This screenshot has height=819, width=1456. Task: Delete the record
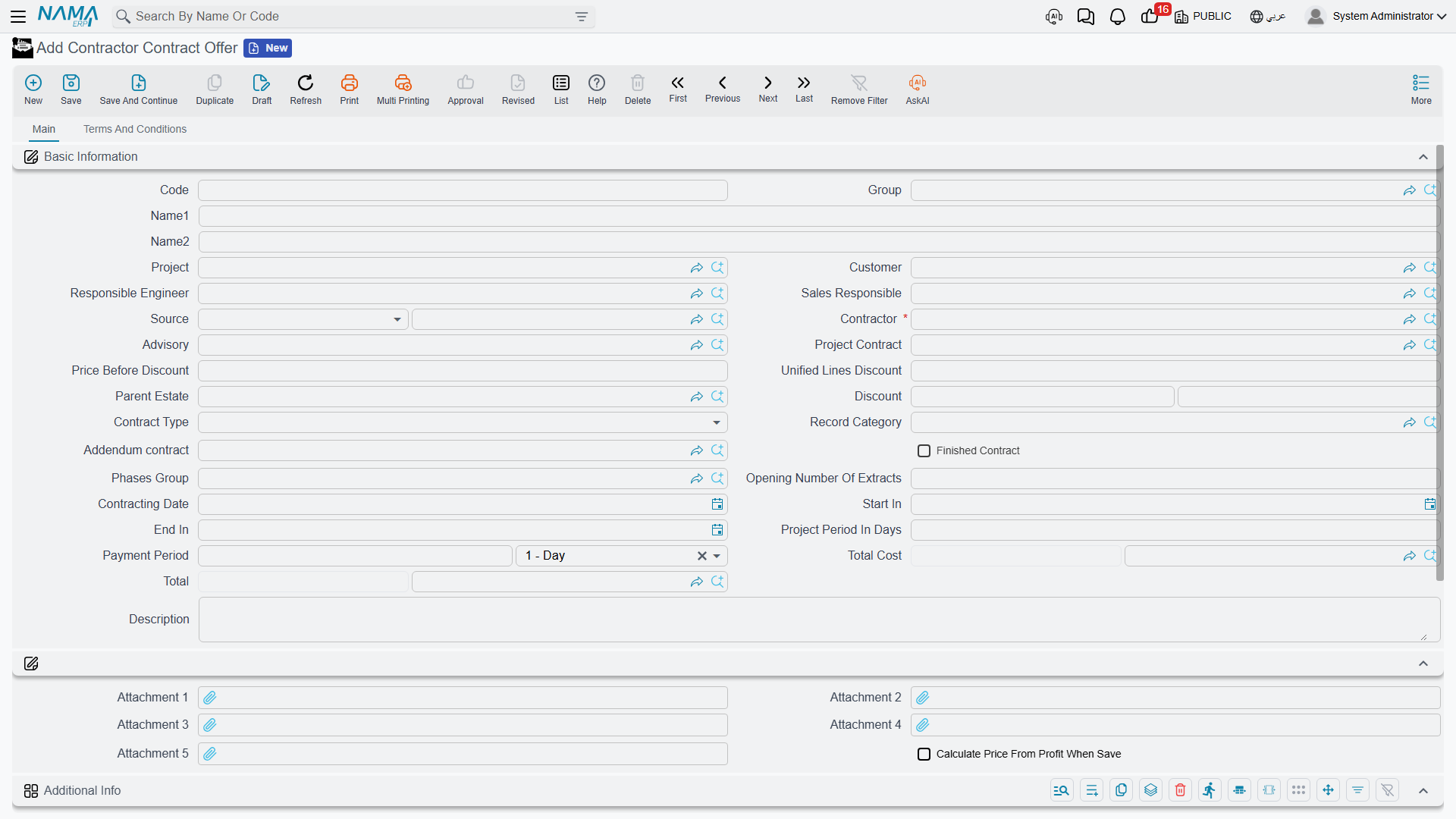[638, 89]
